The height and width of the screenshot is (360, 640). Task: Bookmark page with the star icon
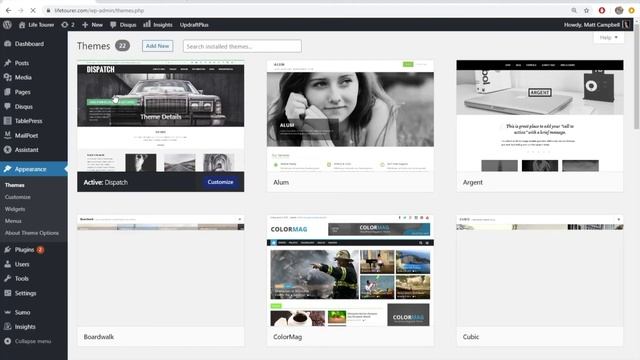pos(587,10)
